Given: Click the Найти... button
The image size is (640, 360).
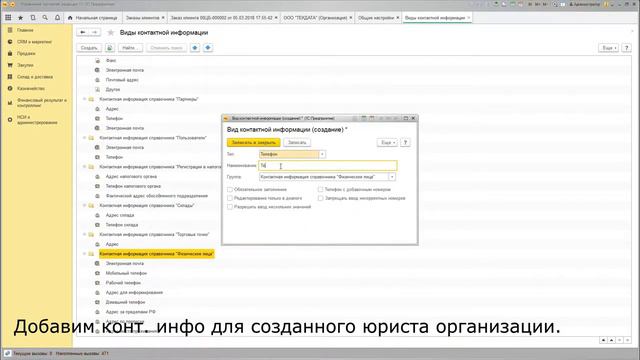Looking at the screenshot, I should 131,48.
